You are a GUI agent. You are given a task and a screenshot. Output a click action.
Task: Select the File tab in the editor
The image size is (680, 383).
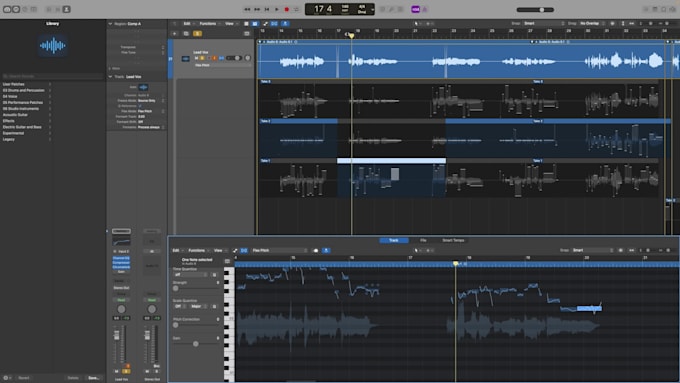click(x=423, y=240)
